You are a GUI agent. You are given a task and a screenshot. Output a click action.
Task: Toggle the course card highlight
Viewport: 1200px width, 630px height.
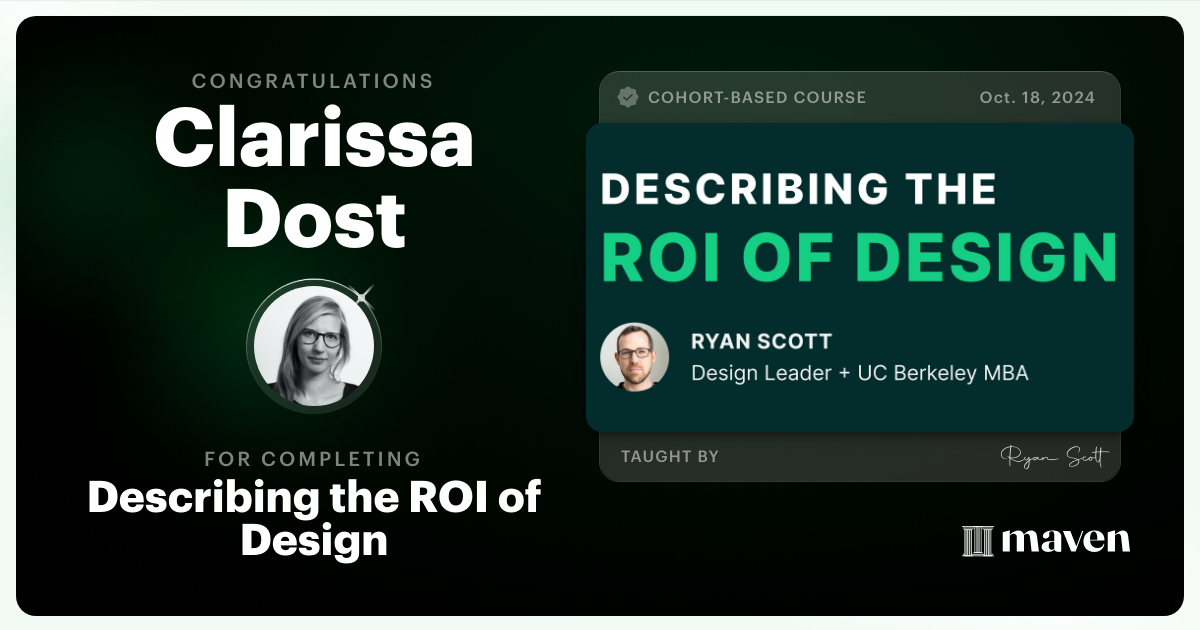[x=858, y=275]
